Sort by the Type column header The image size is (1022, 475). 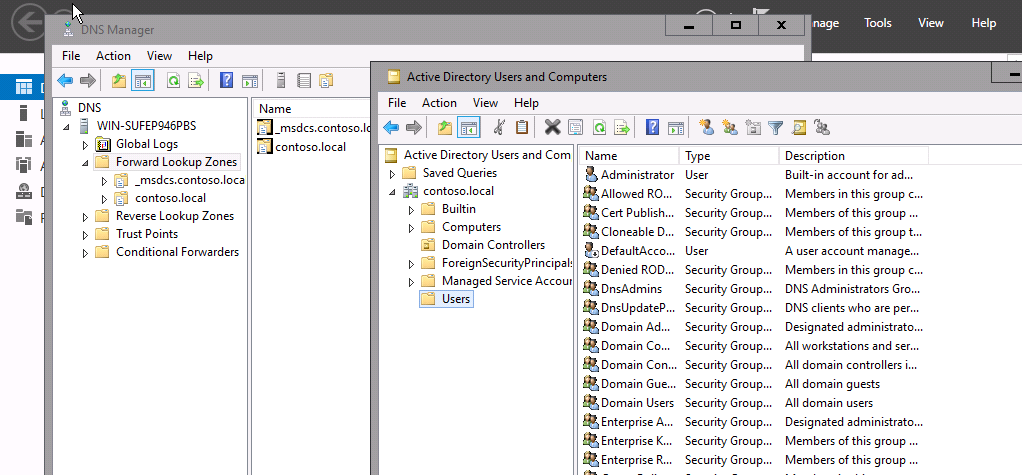[x=729, y=156]
